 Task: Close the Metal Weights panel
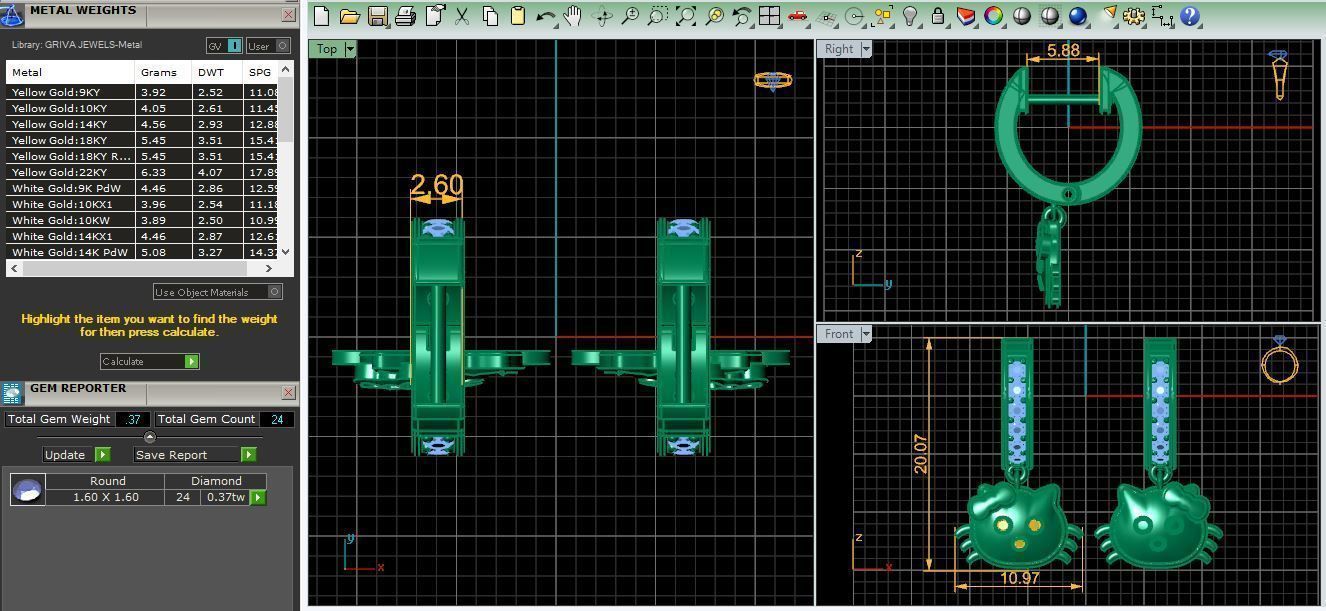pyautogui.click(x=288, y=14)
